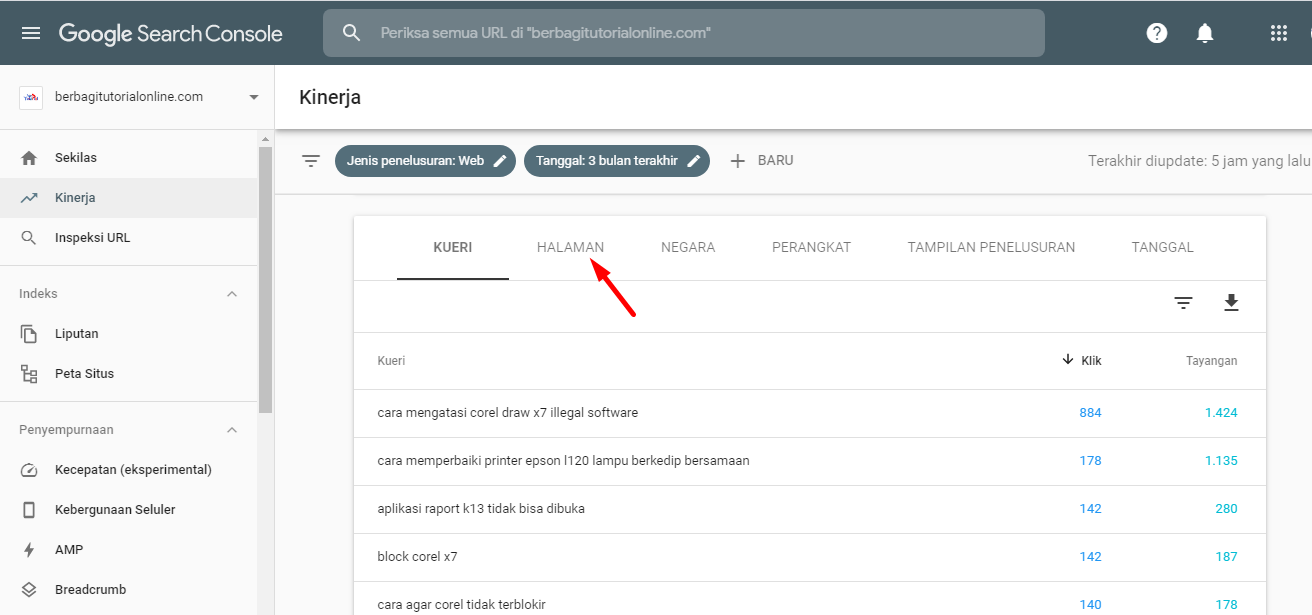This screenshot has height=615, width=1312.
Task: Open the hamburger main menu
Action: point(31,33)
